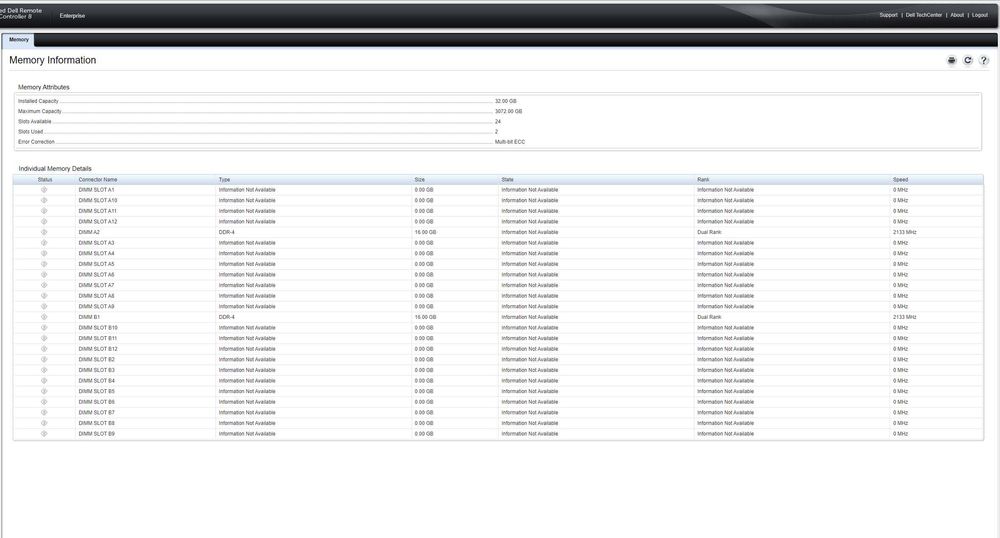
Task: Click the Logout link
Action: tap(980, 15)
